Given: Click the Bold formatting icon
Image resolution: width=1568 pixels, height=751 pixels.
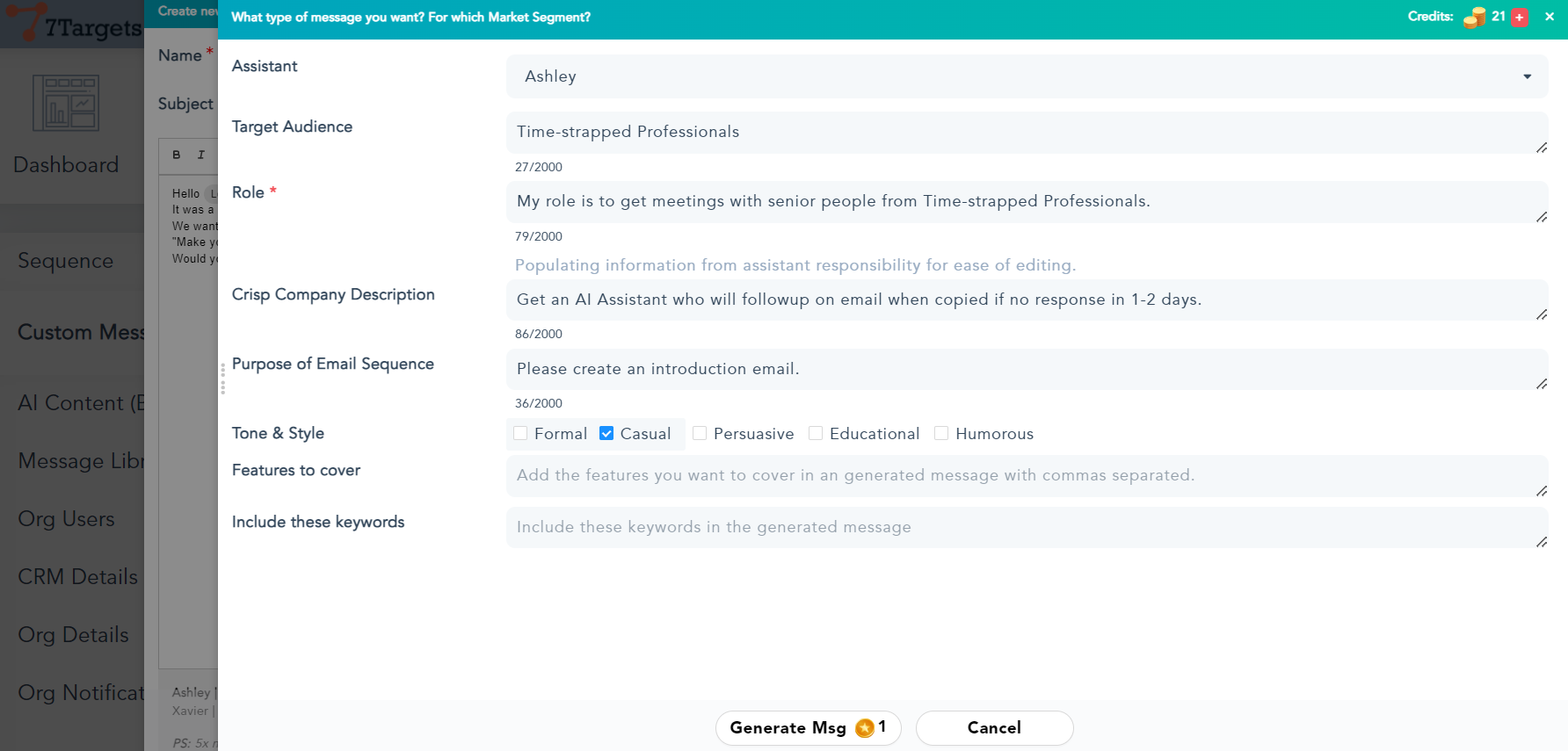Looking at the screenshot, I should click(177, 155).
